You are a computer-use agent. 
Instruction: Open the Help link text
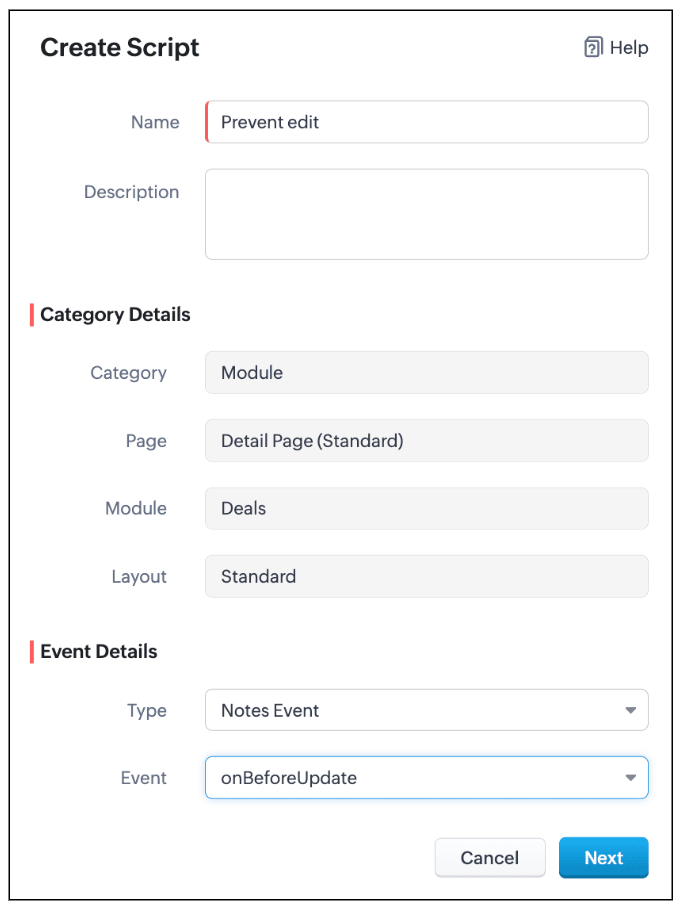[629, 48]
